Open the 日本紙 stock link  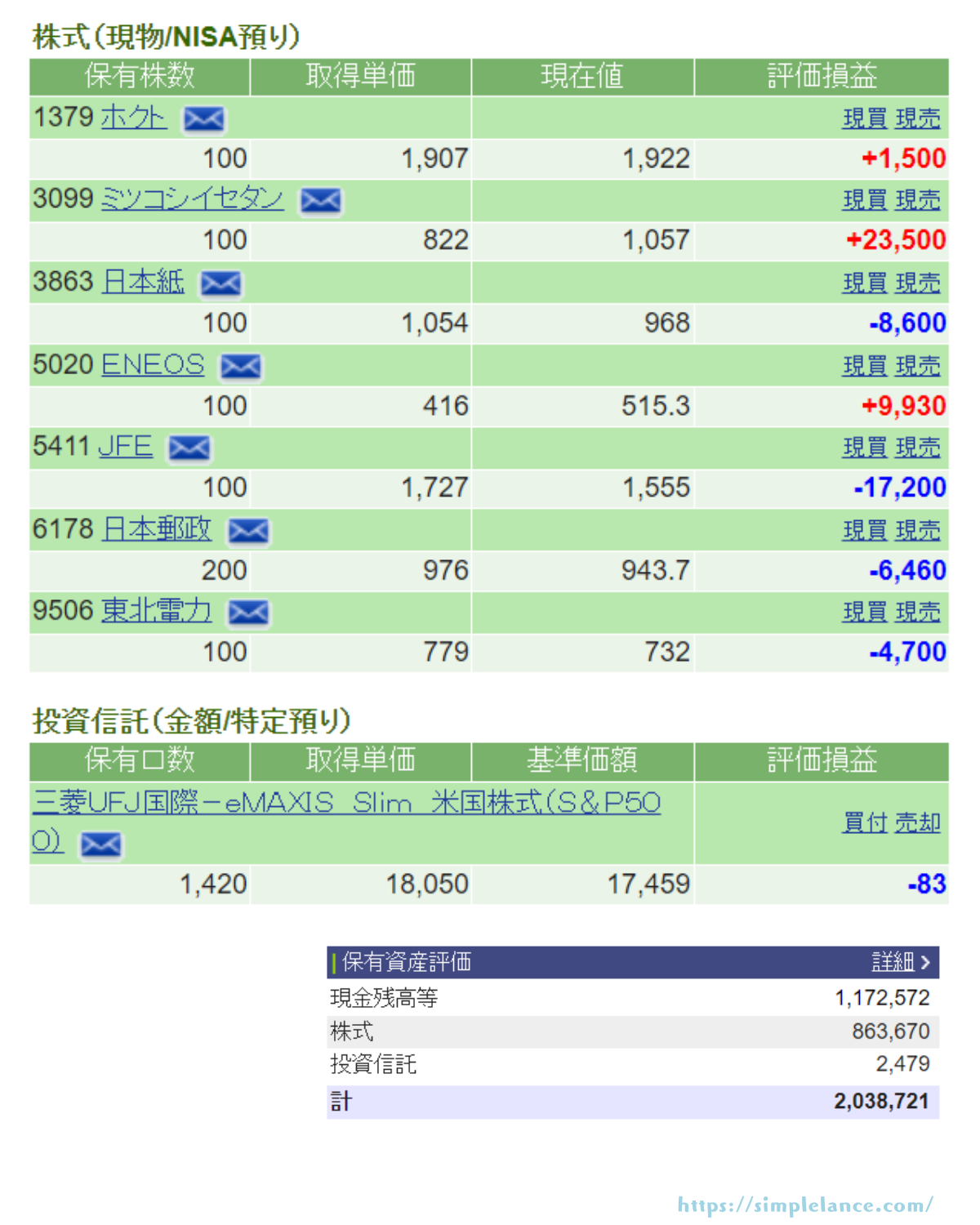tap(144, 282)
